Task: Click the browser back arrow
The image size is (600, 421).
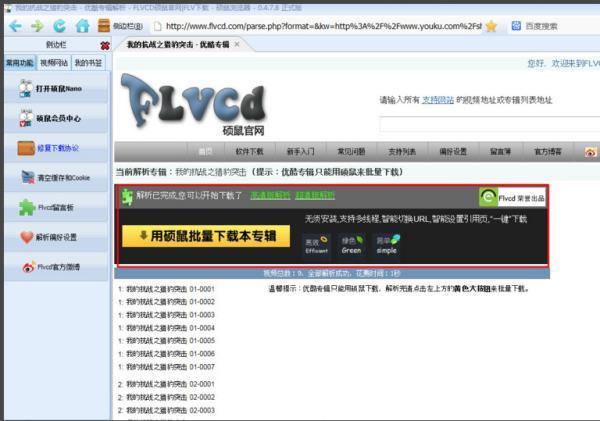Action: [16, 26]
